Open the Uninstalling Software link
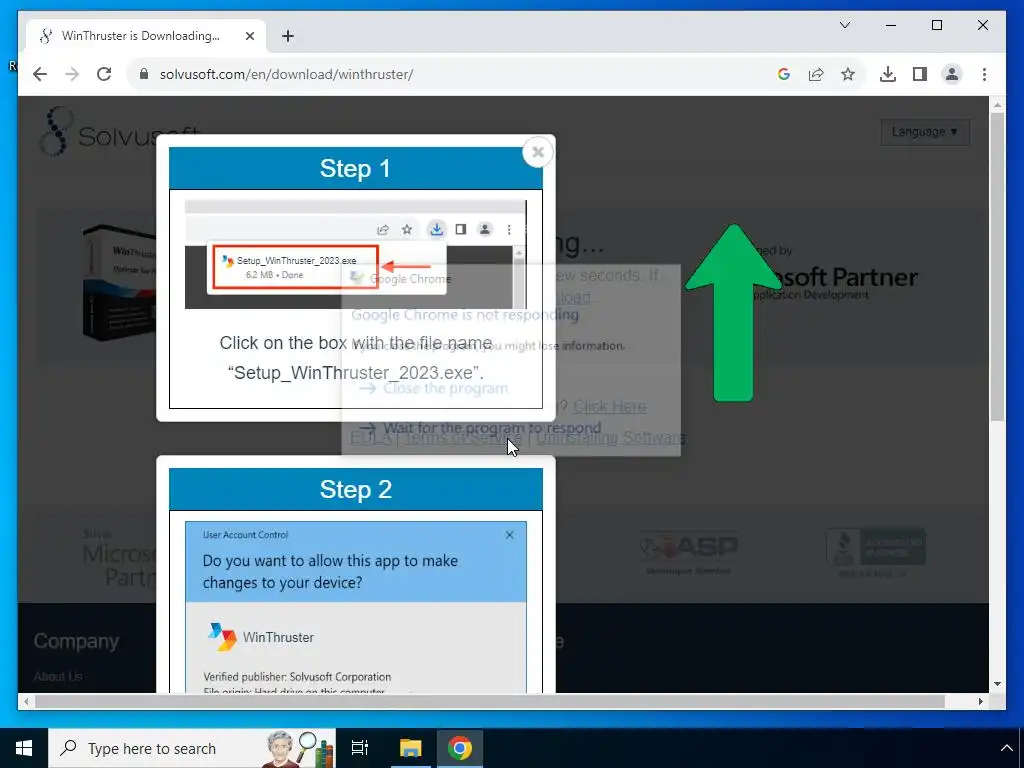This screenshot has width=1024, height=768. 611,438
